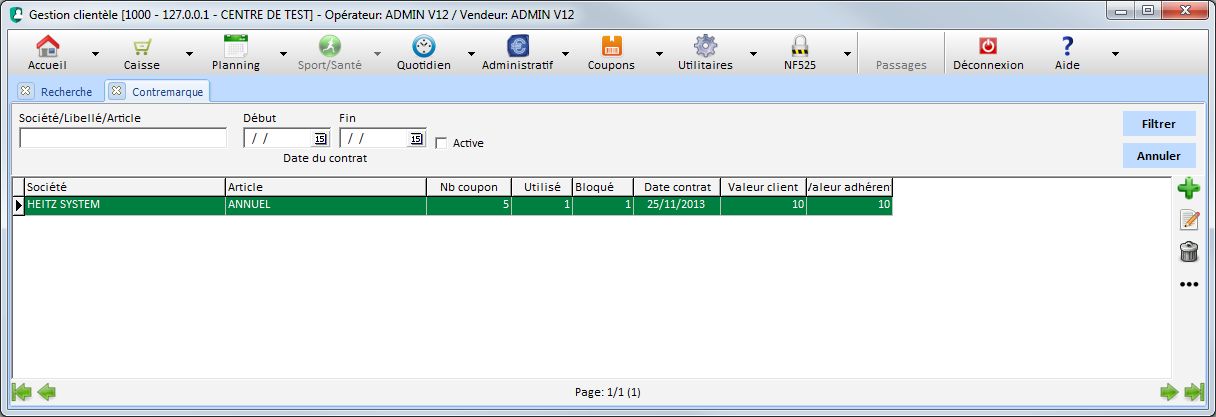
Task: Click the edit notepad icon
Action: point(1188,220)
